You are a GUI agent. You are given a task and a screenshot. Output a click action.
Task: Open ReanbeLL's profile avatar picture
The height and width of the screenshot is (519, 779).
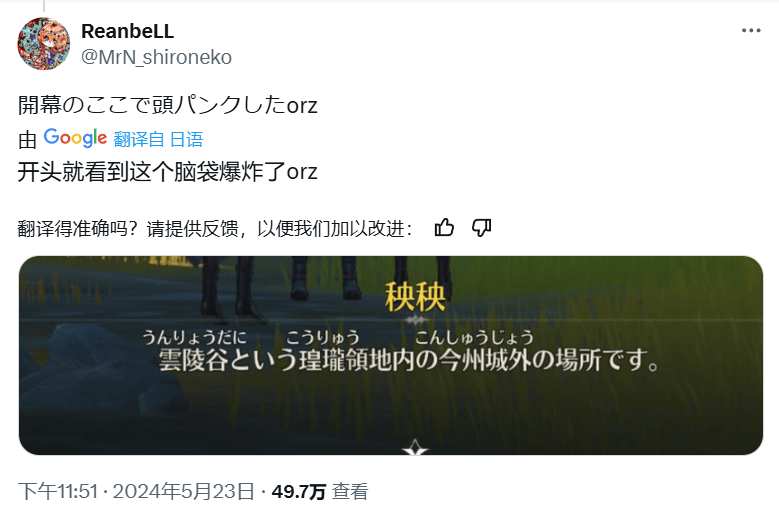click(44, 44)
